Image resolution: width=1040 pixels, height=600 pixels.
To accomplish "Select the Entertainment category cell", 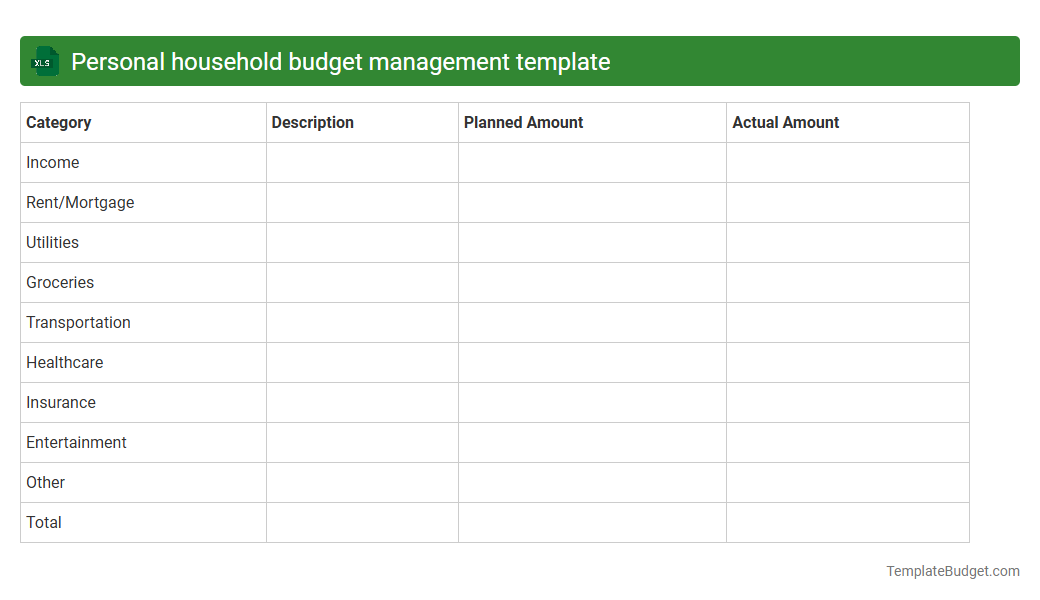I will pos(76,442).
